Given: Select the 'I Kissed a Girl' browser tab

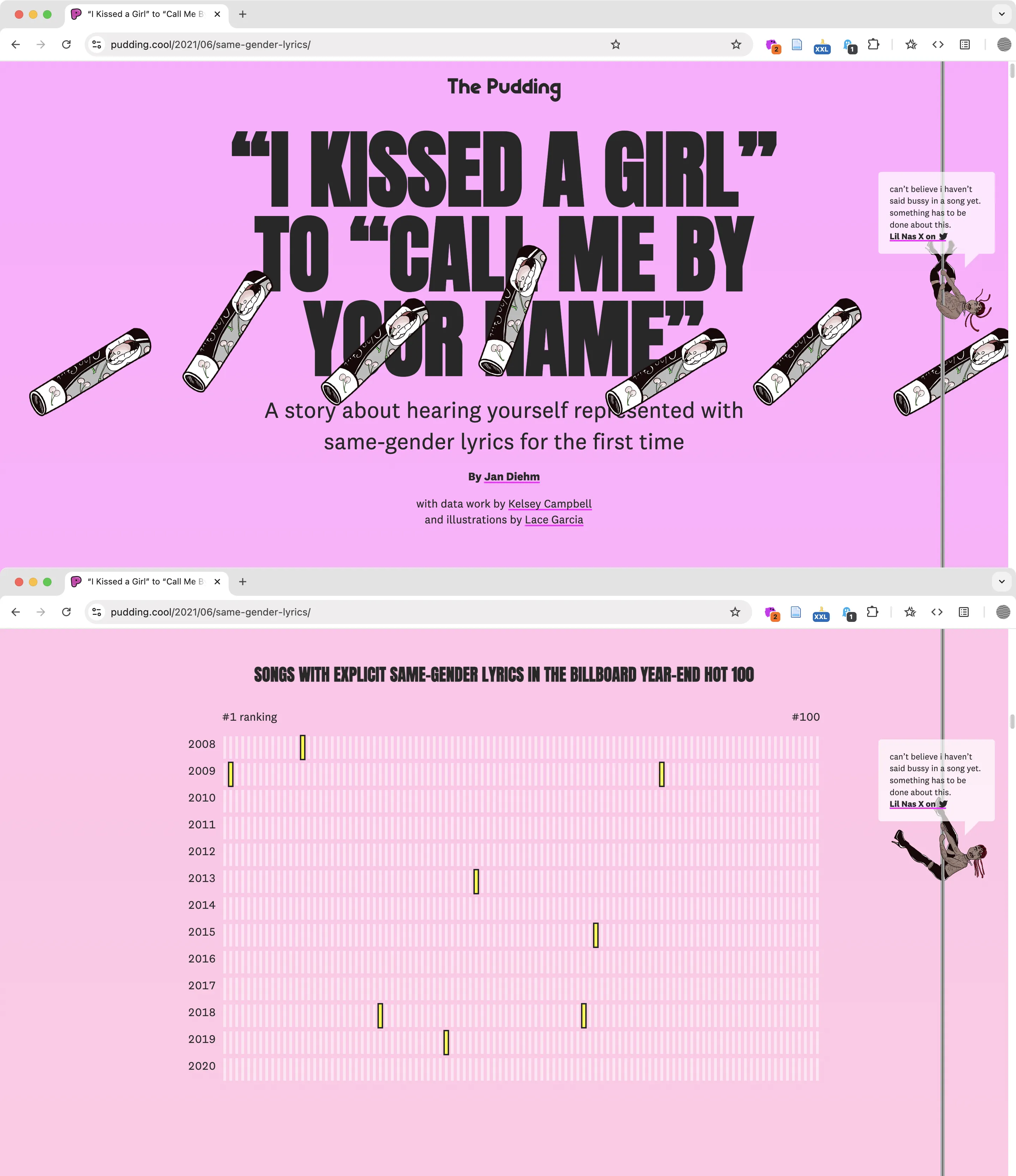Looking at the screenshot, I should [x=142, y=14].
